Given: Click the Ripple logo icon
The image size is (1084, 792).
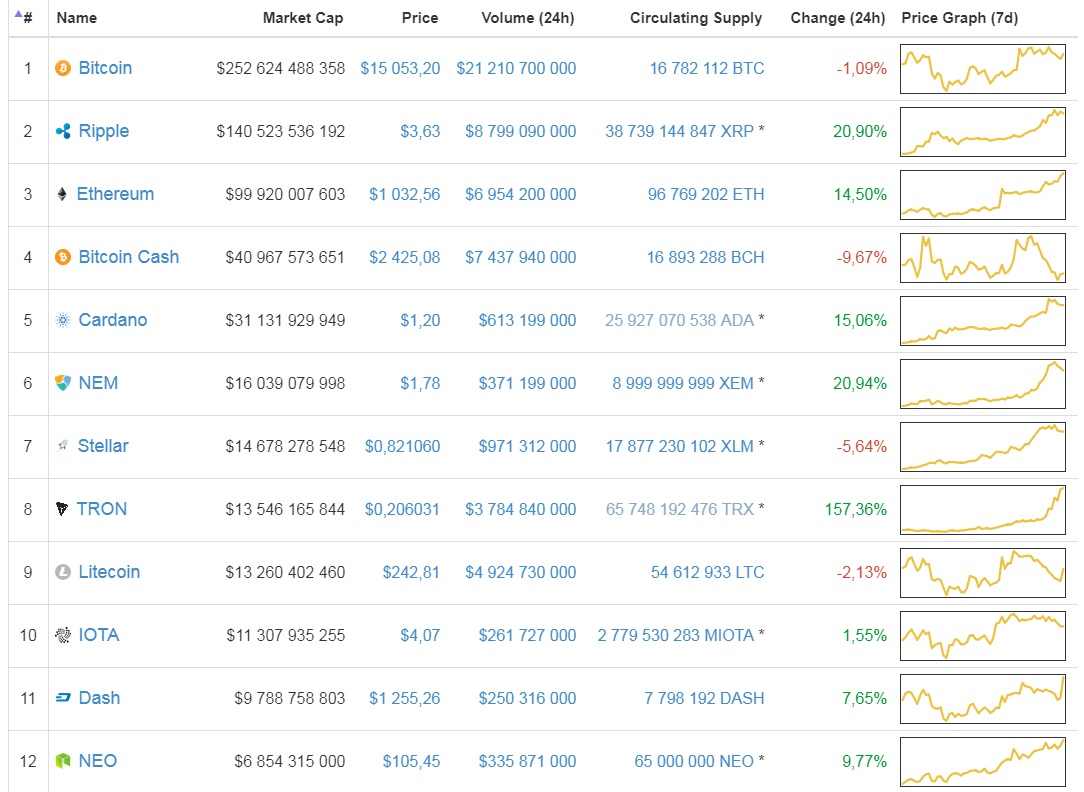Looking at the screenshot, I should 63,131.
